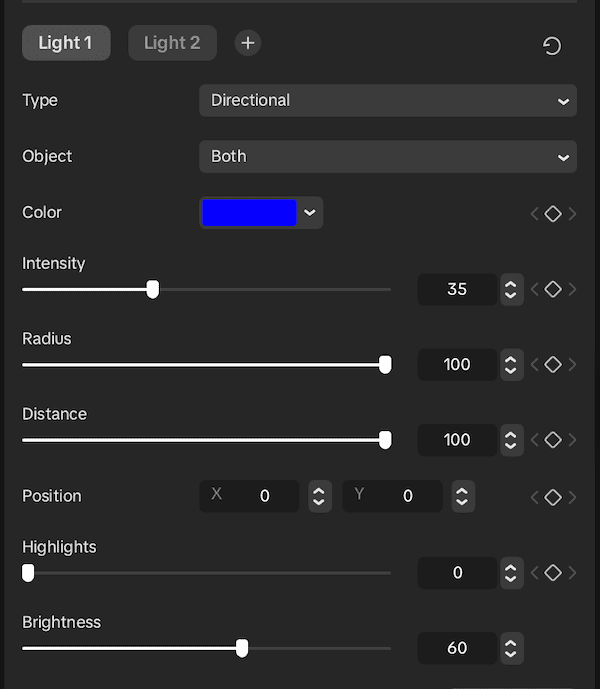
Task: Add a keyframe for Radius
Action: click(x=553, y=365)
